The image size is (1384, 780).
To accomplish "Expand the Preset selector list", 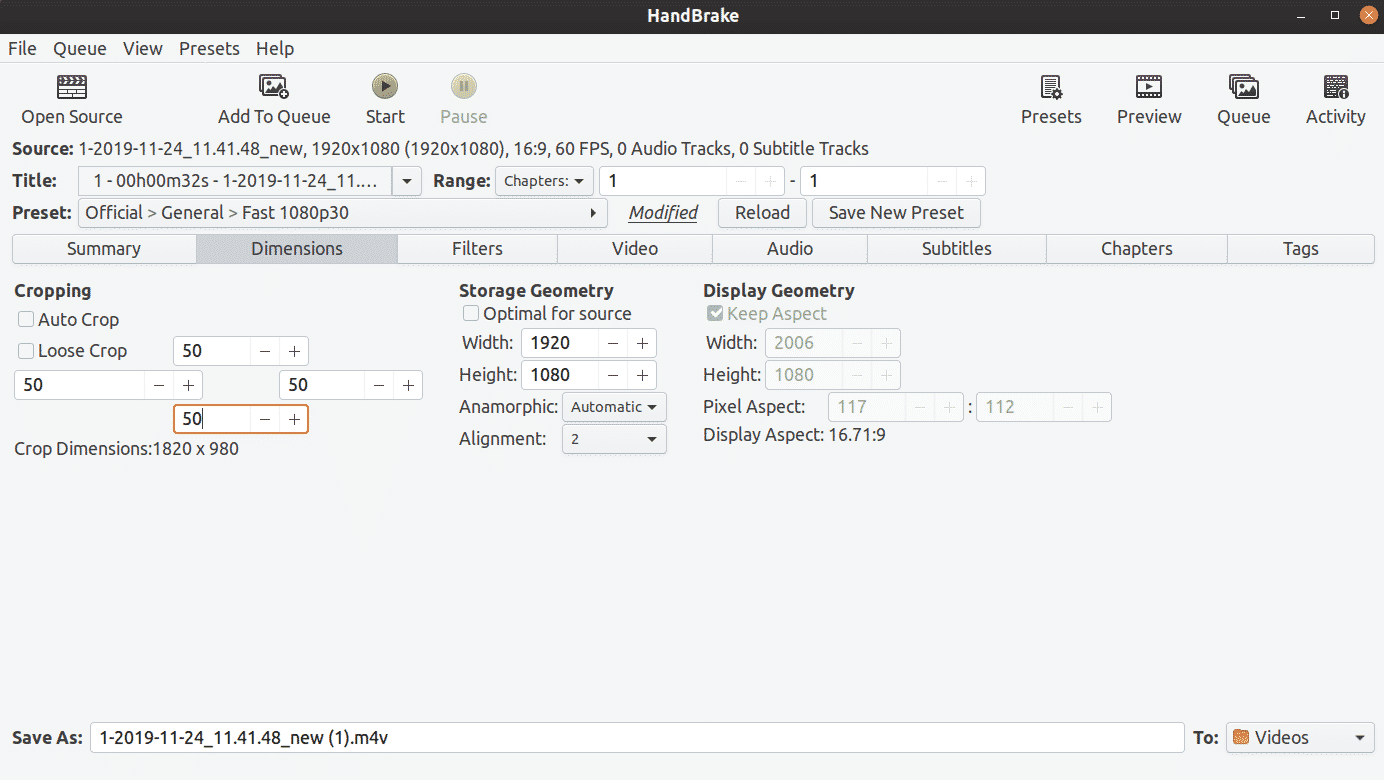I will coord(342,213).
